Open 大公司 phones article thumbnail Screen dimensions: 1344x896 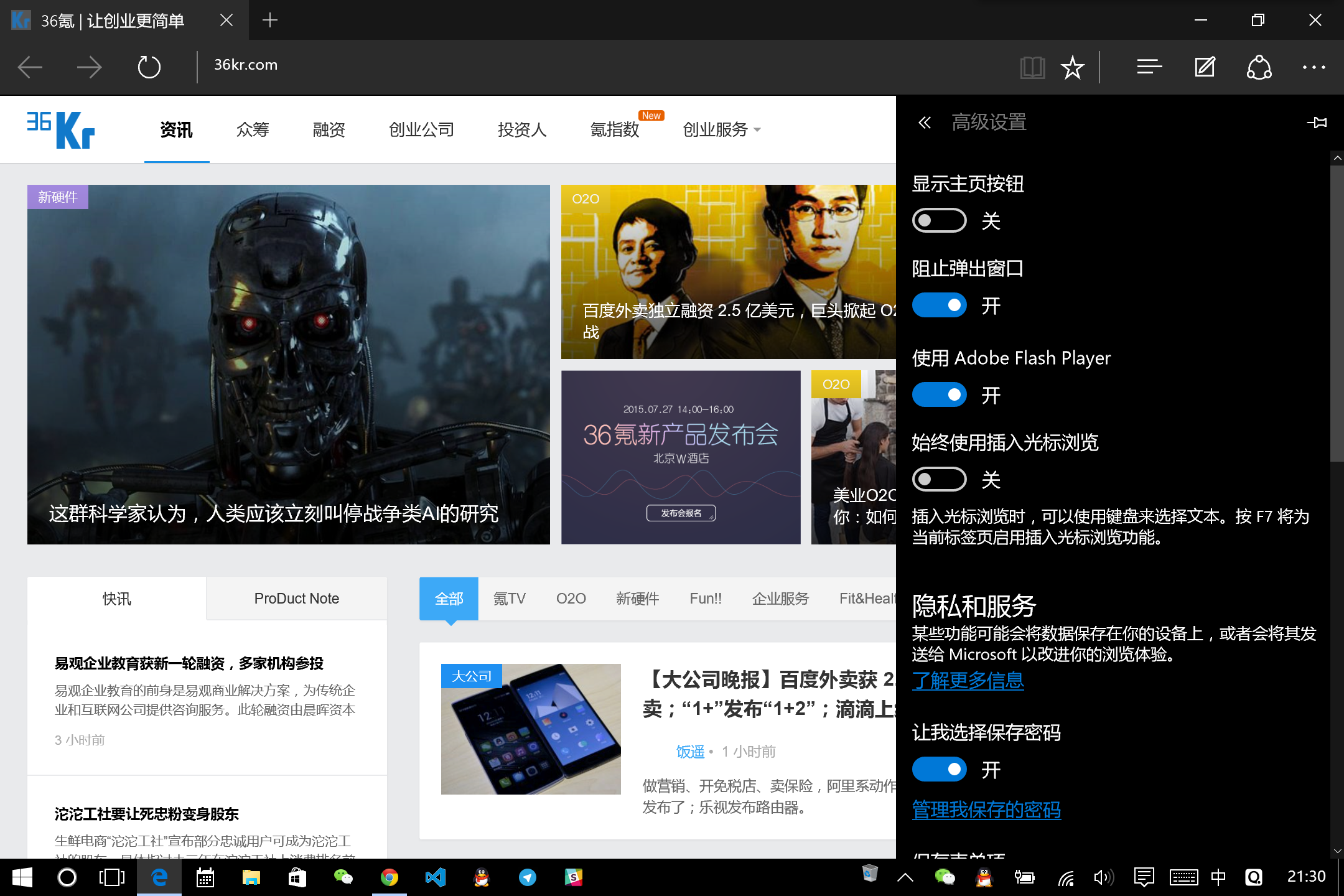click(x=531, y=729)
